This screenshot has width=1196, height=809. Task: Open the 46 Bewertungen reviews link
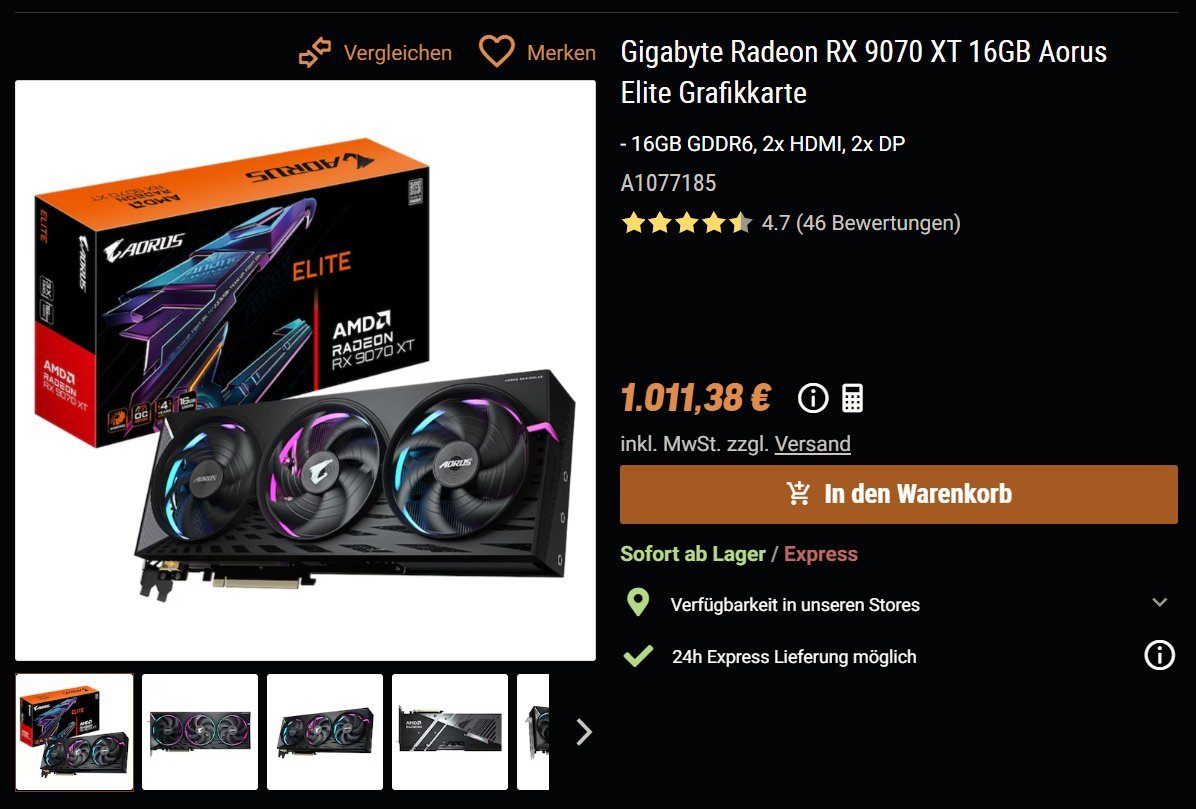click(x=877, y=223)
